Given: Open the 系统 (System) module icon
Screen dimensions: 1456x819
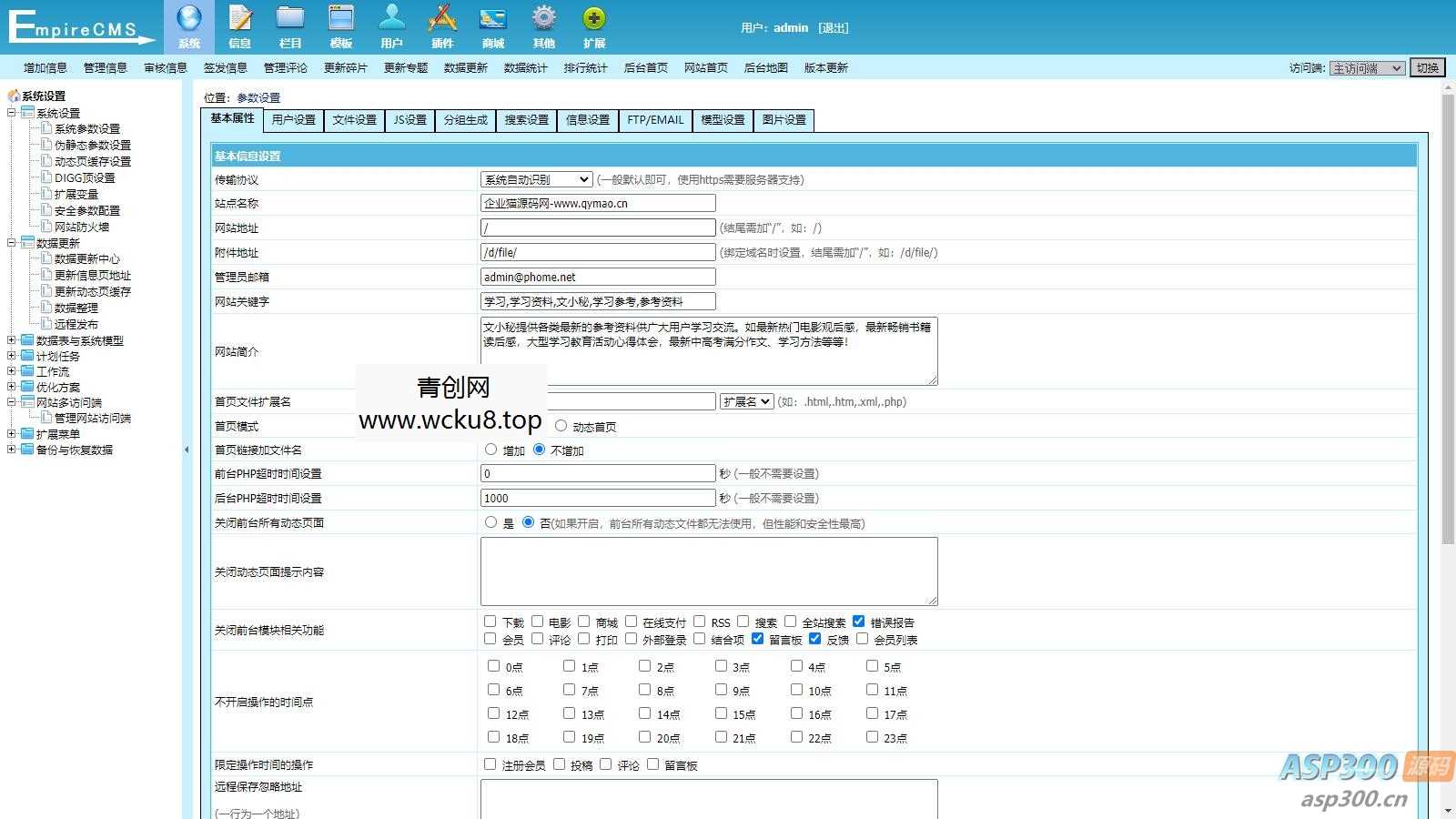Looking at the screenshot, I should pyautogui.click(x=188, y=25).
